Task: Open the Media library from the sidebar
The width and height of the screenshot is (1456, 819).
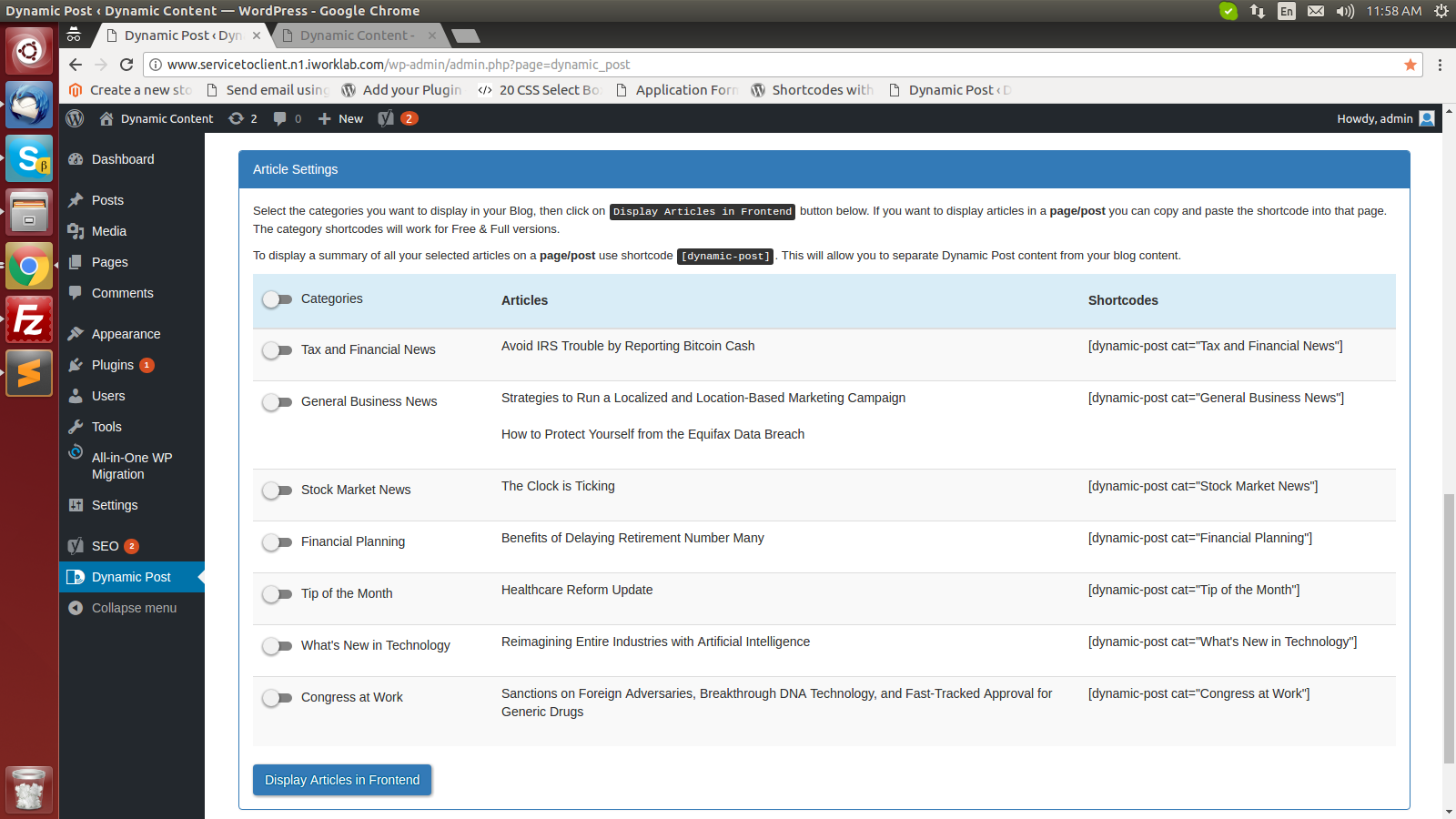Action: coord(107,231)
